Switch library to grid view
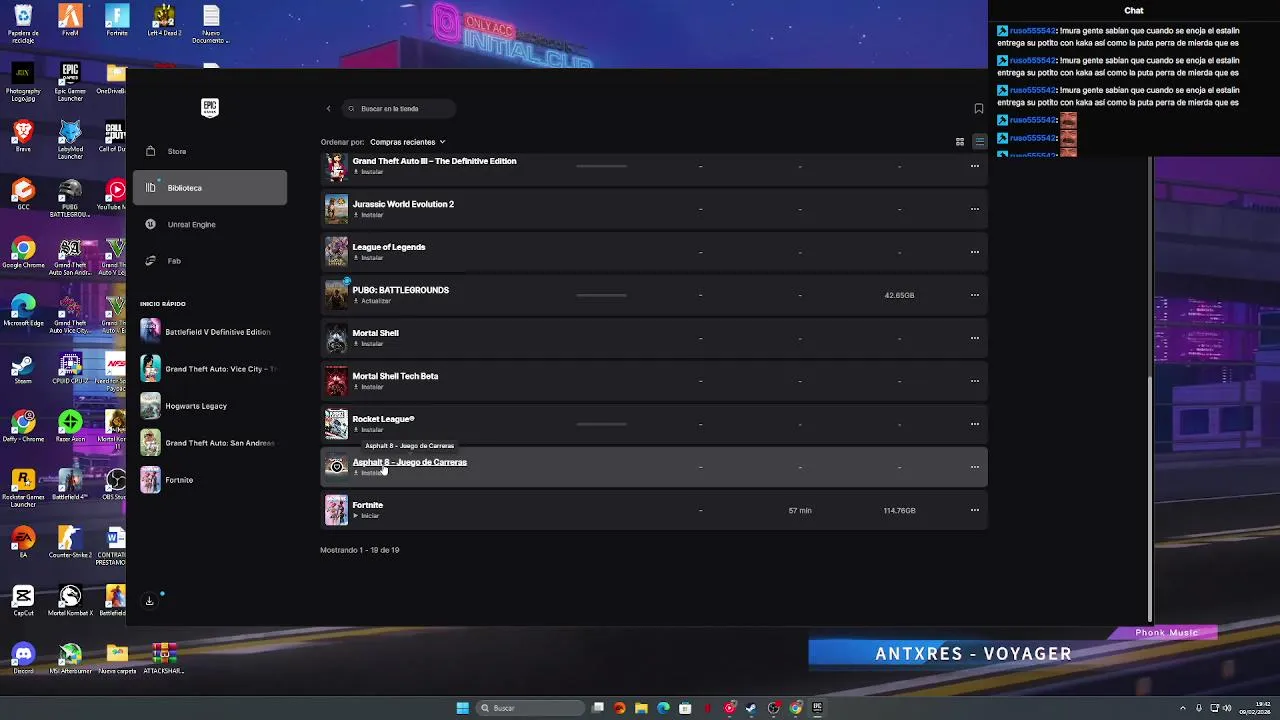 [960, 142]
